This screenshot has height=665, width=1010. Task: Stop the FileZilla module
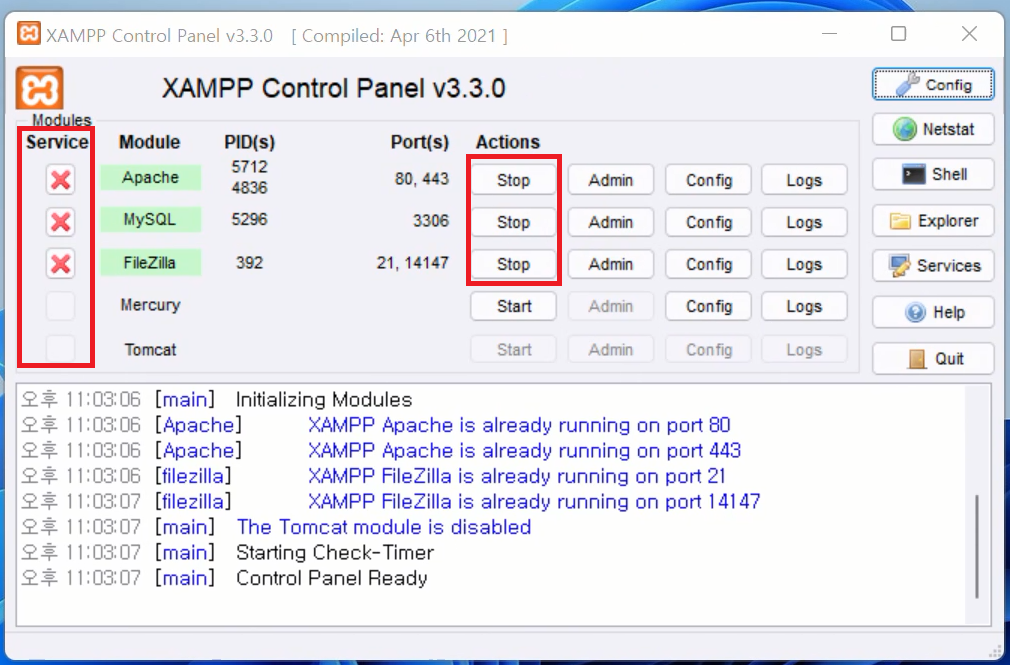pyautogui.click(x=513, y=264)
